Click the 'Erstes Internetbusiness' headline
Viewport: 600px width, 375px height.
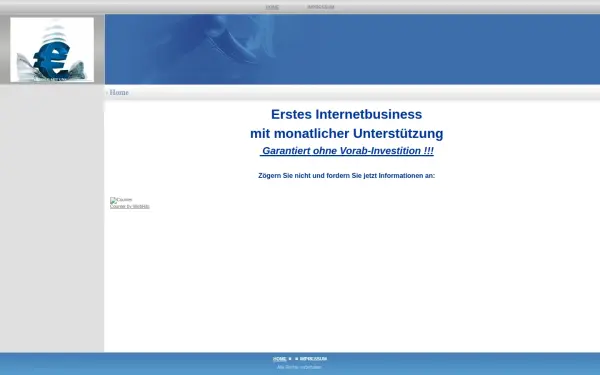[x=347, y=114]
